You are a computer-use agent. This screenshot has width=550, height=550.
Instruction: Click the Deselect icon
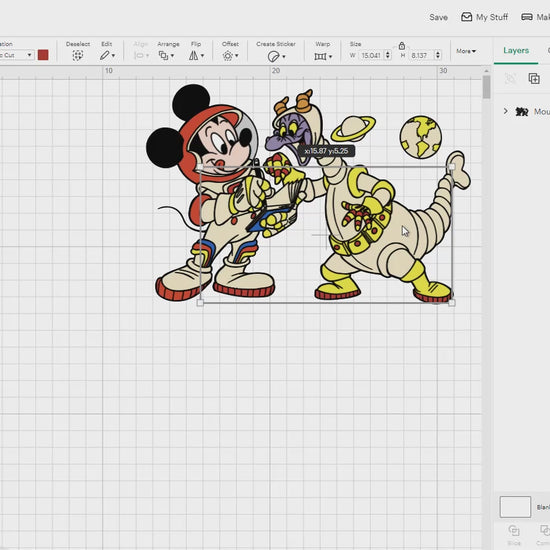pyautogui.click(x=78, y=55)
